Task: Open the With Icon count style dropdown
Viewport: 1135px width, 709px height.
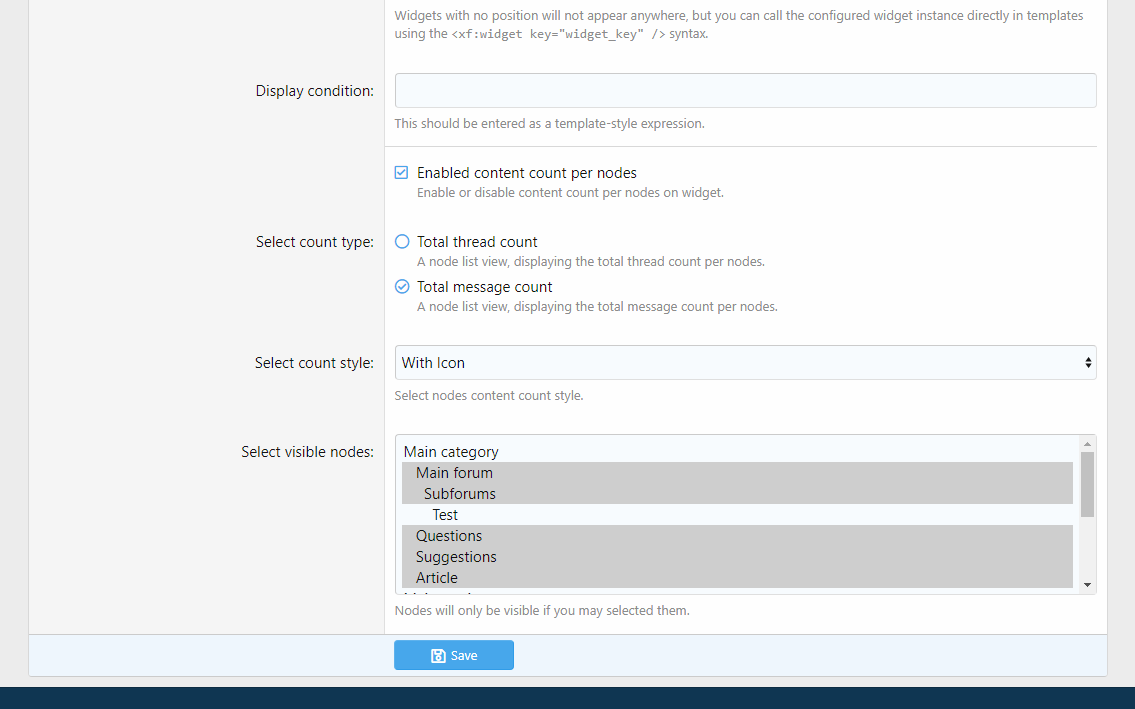Action: point(745,363)
